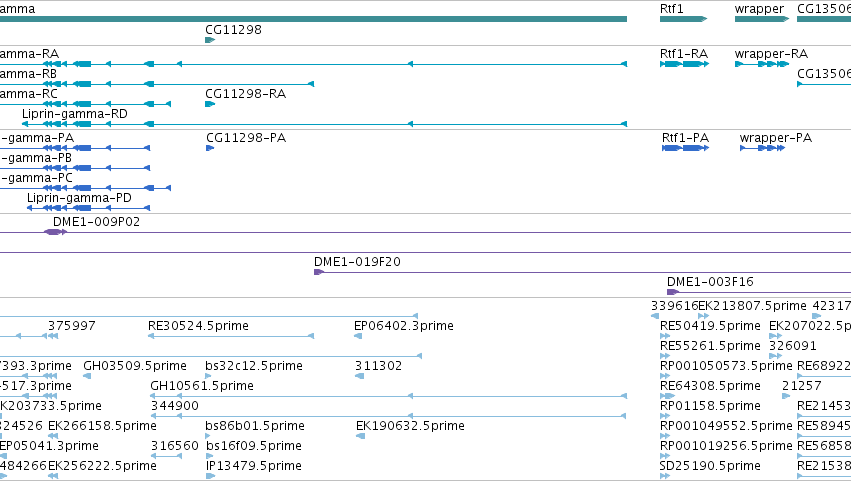This screenshot has height=481, width=851.
Task: Click the 316560 feature label
Action: [175, 446]
